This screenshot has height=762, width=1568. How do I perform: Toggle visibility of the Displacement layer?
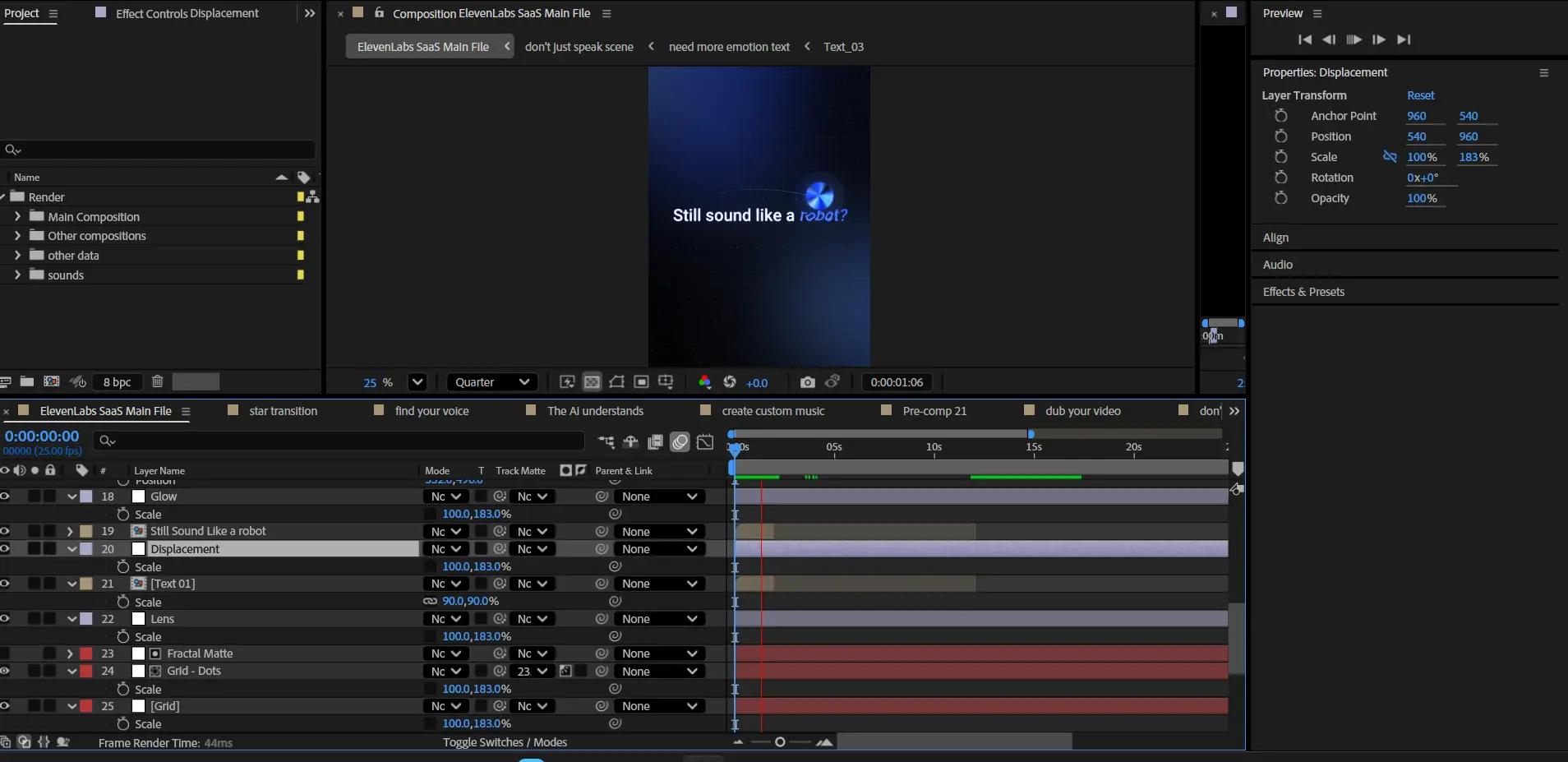click(x=5, y=549)
